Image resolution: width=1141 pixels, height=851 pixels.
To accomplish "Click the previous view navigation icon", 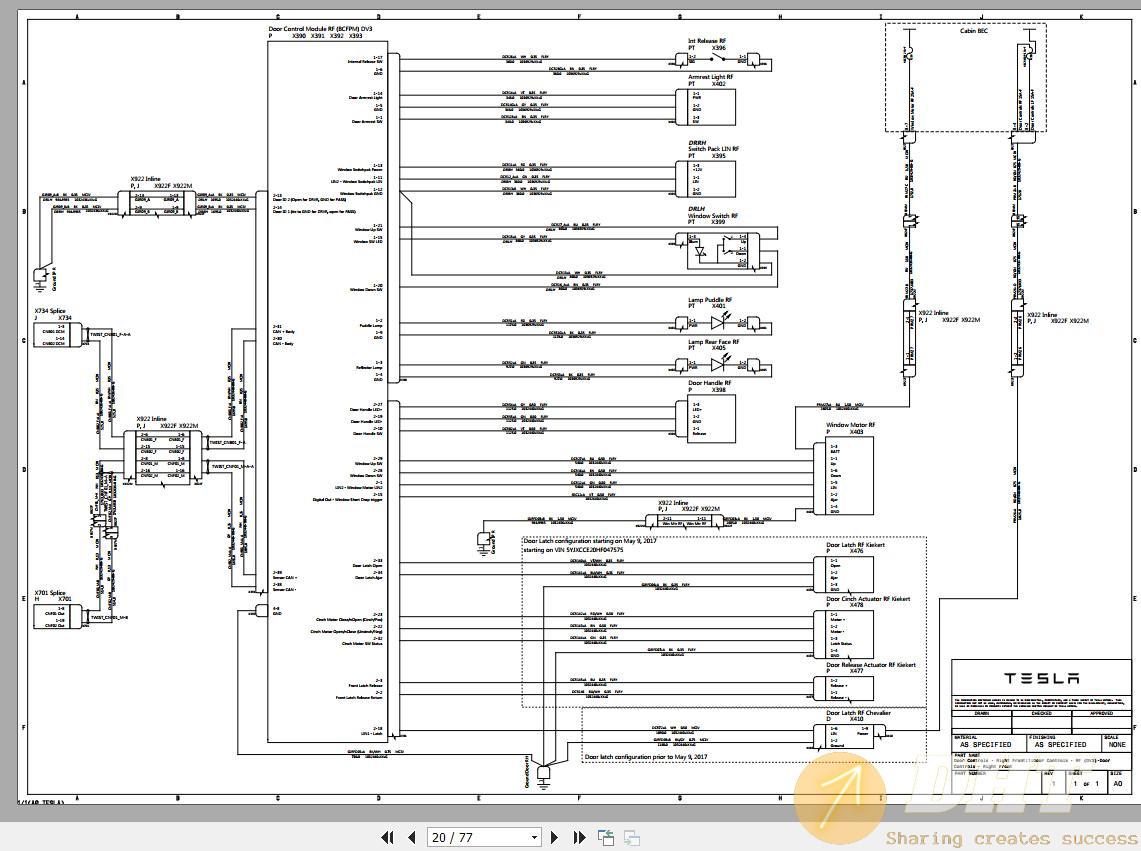I will pos(605,837).
